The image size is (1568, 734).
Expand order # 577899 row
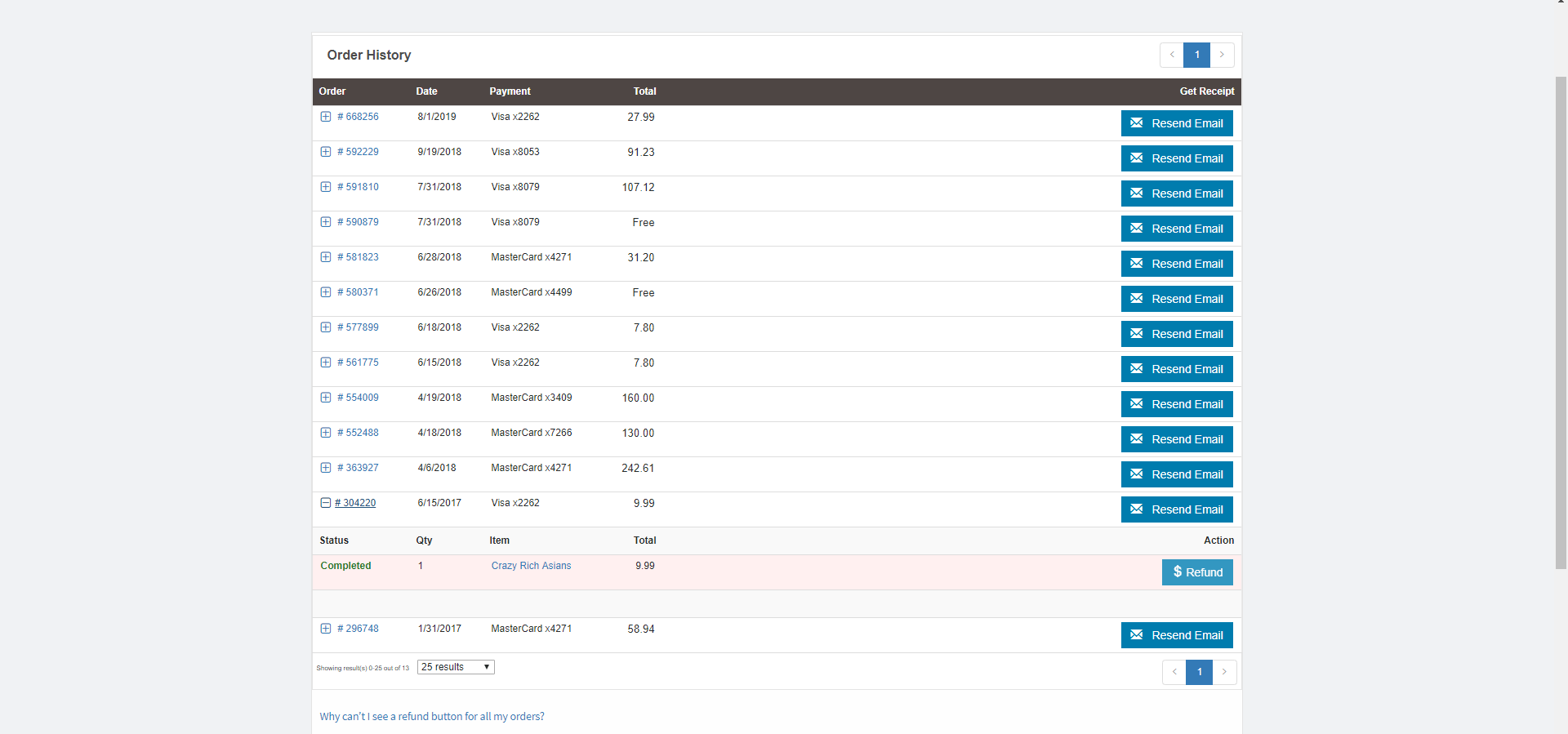tap(325, 327)
